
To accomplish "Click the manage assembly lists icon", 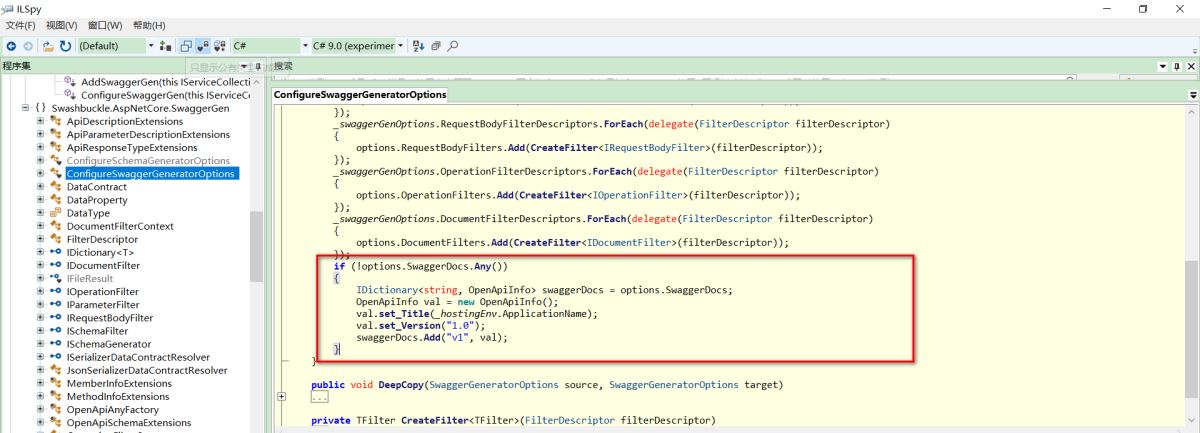I will (166, 46).
